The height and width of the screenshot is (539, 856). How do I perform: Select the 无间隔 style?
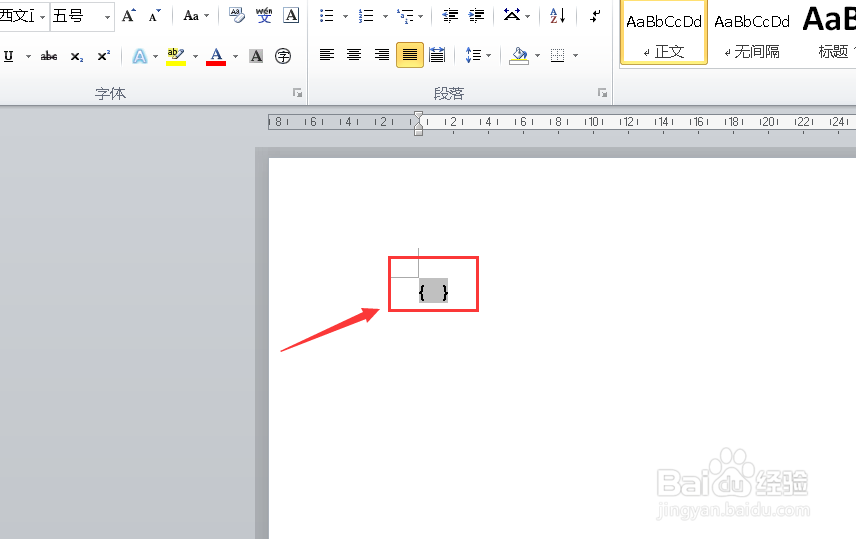coord(752,36)
